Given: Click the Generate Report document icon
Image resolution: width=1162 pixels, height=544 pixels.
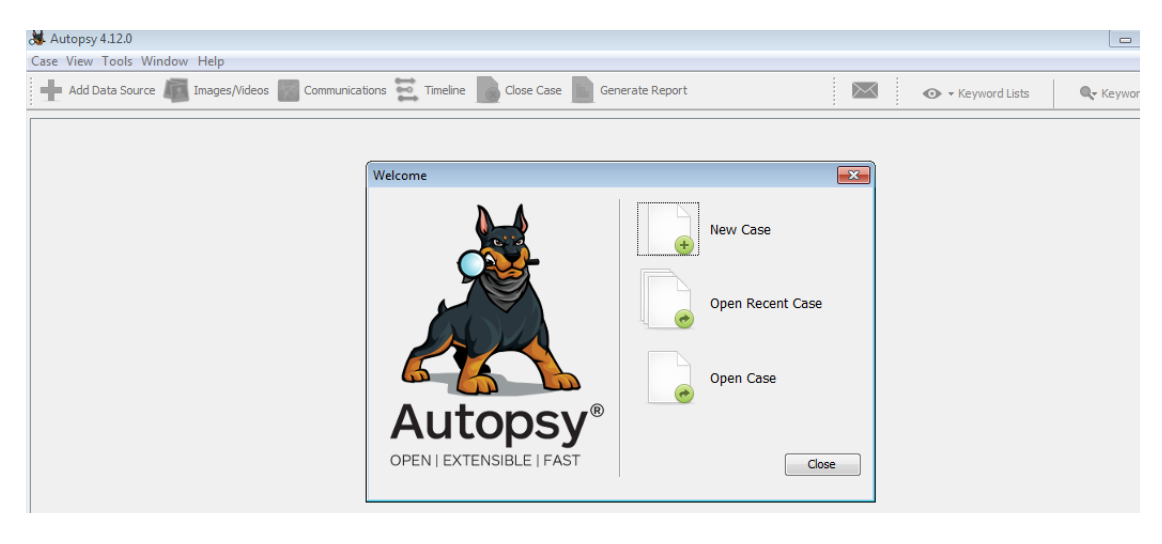Looking at the screenshot, I should point(583,90).
